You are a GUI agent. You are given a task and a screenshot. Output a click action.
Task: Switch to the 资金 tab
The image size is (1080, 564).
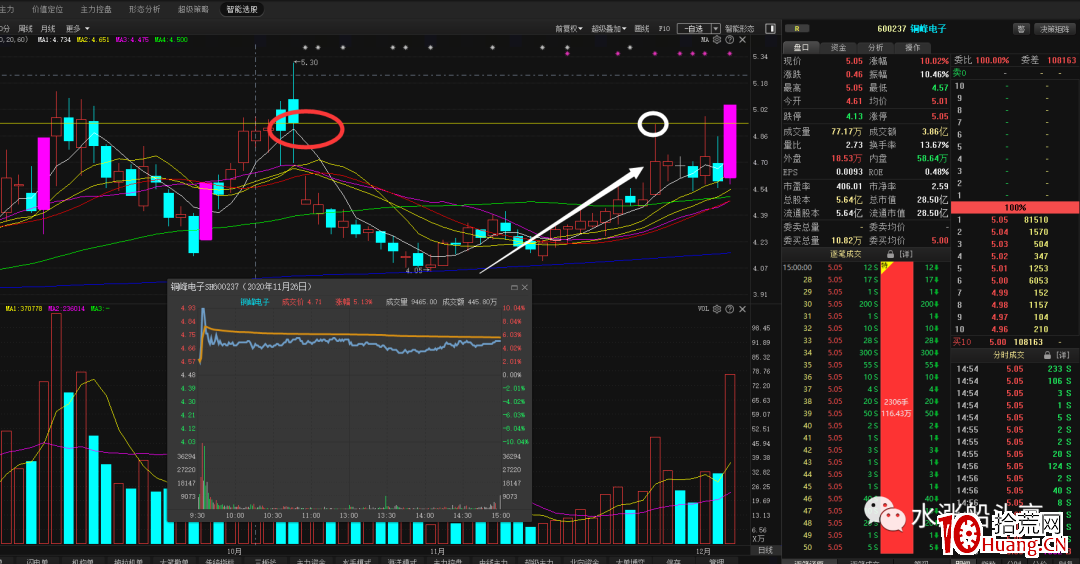pos(838,47)
